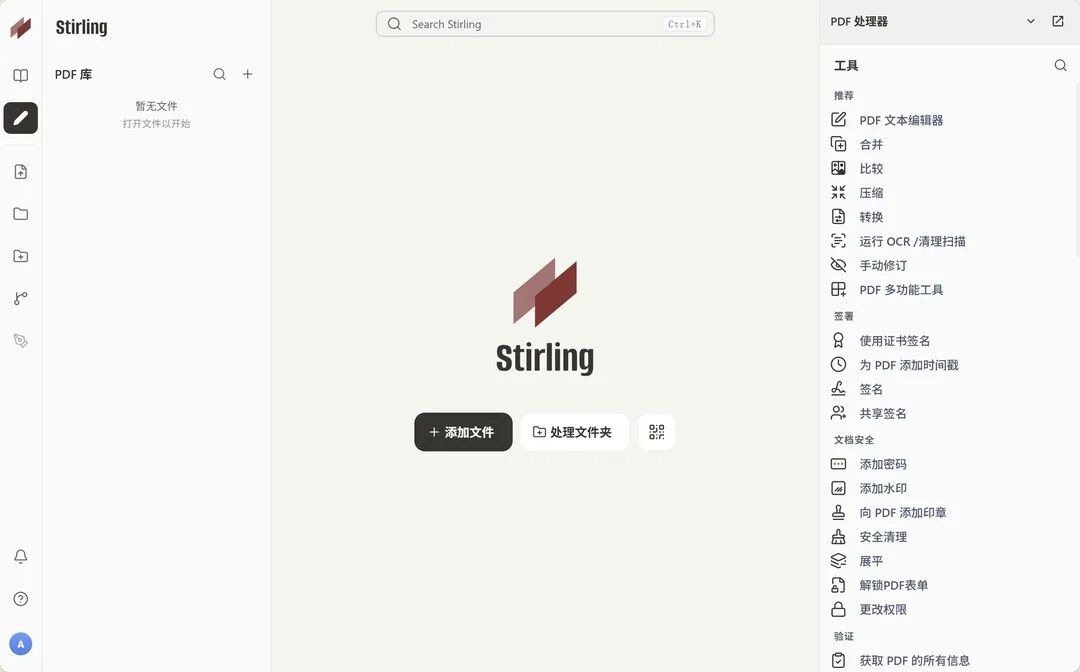Image resolution: width=1080 pixels, height=672 pixels.
Task: Click the Stirling logo icon in sidebar
Action: pos(21,28)
